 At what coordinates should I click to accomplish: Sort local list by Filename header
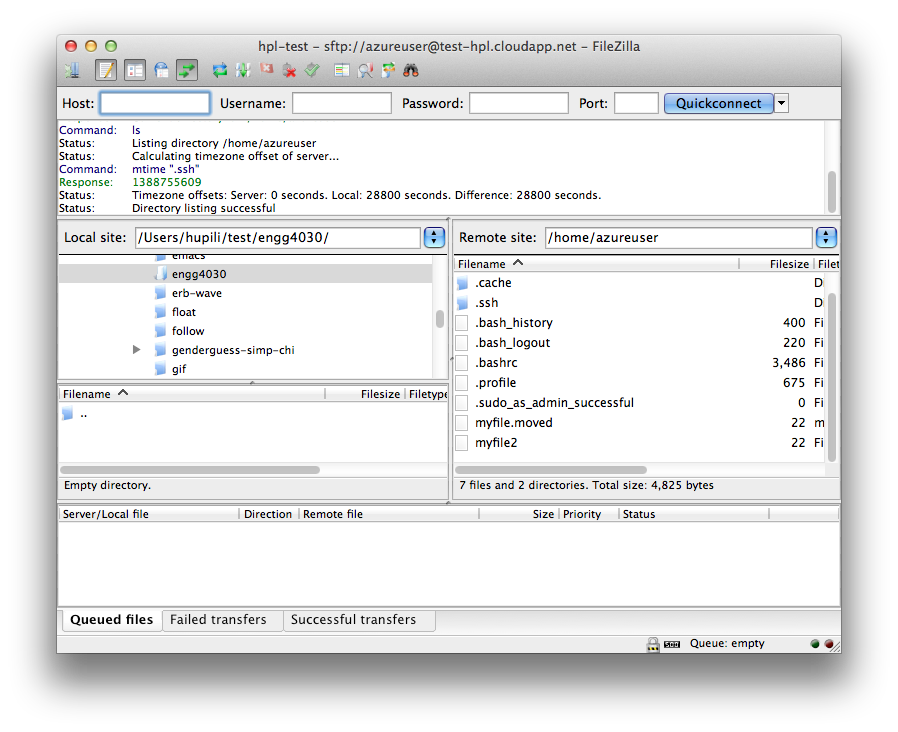coord(192,394)
